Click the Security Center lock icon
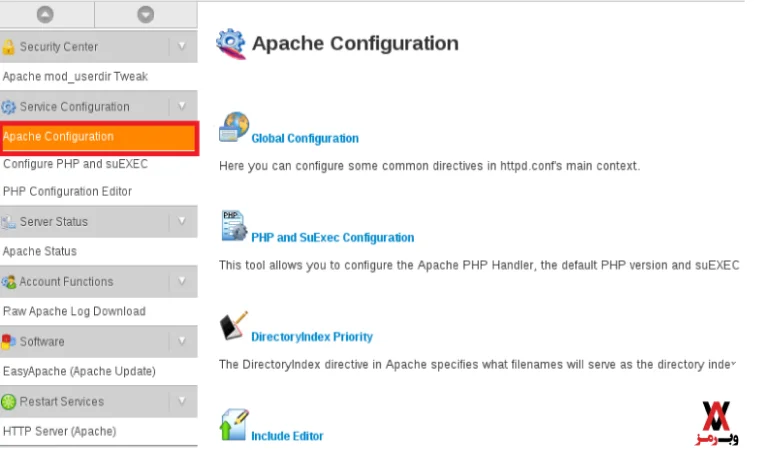 coord(8,47)
